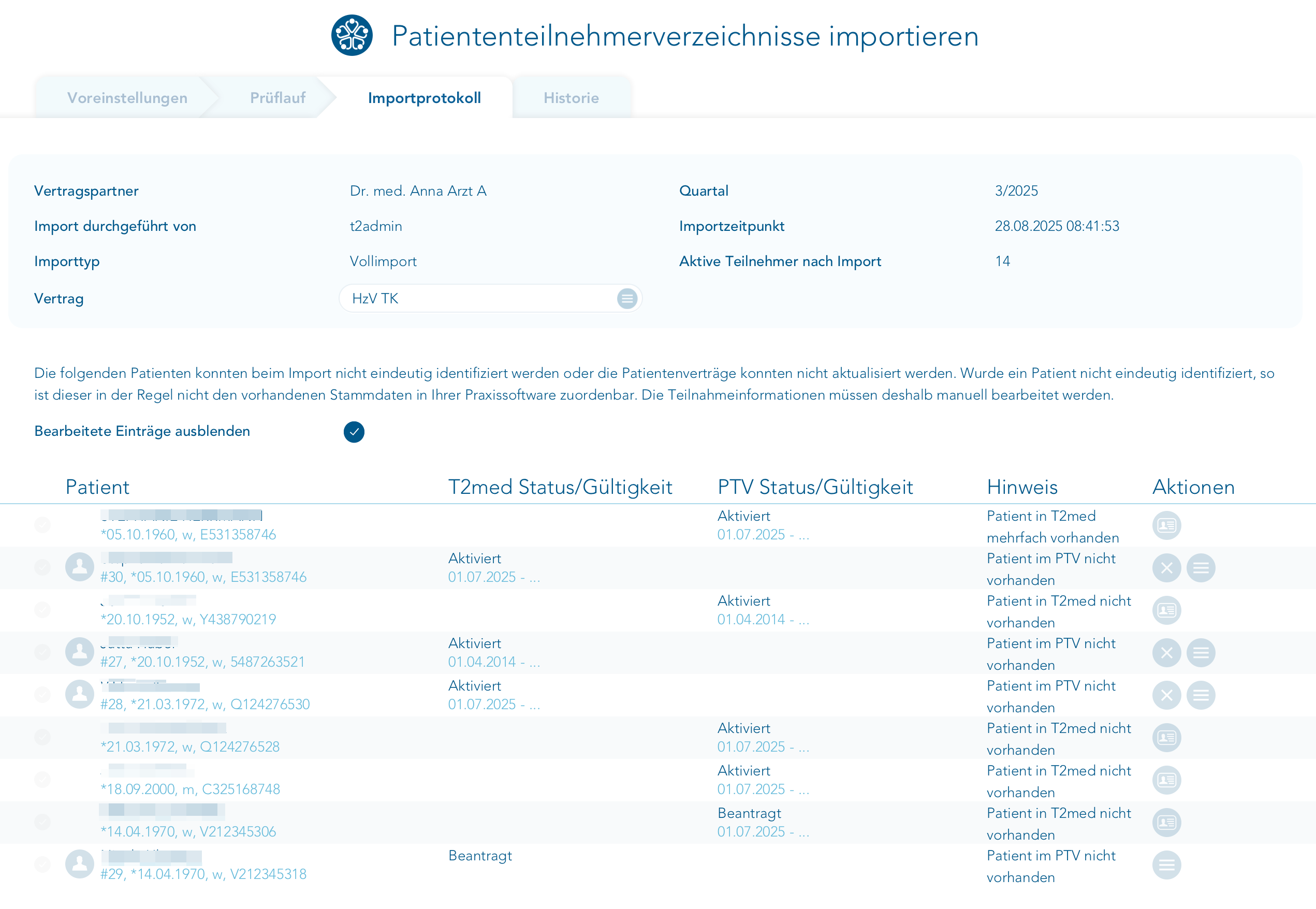Click patient card icon for V212345306 row
Screen dimensions: 1316x909
1166,823
